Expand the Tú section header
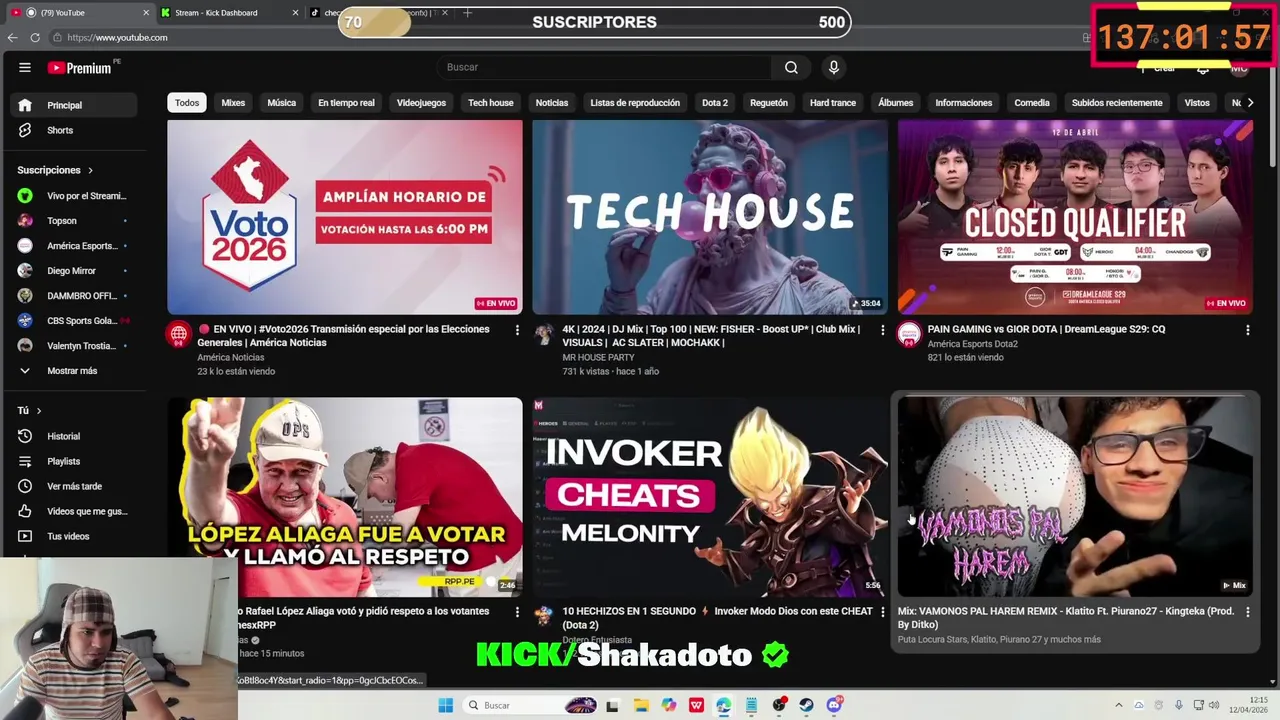 [x=30, y=410]
